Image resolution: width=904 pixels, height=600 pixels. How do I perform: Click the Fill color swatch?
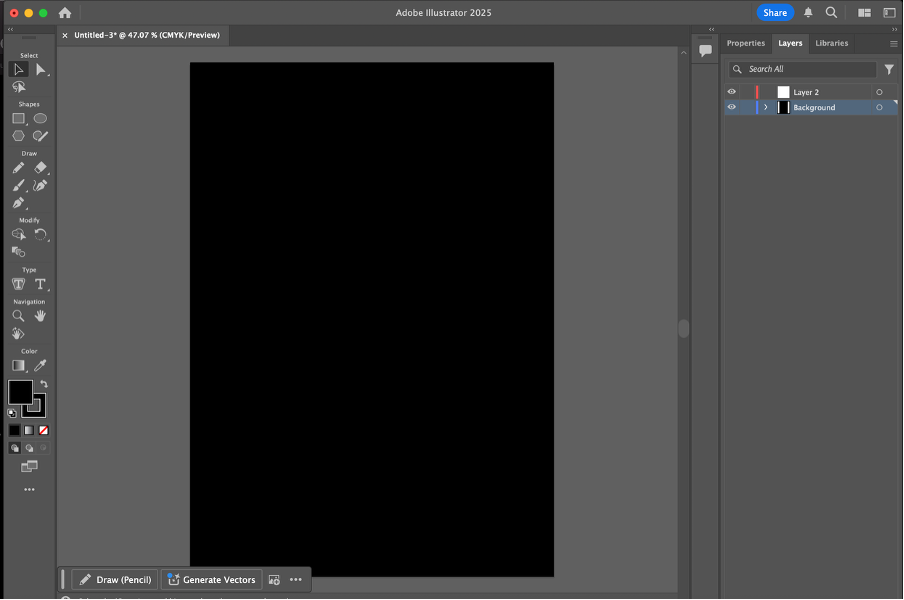click(x=20, y=392)
